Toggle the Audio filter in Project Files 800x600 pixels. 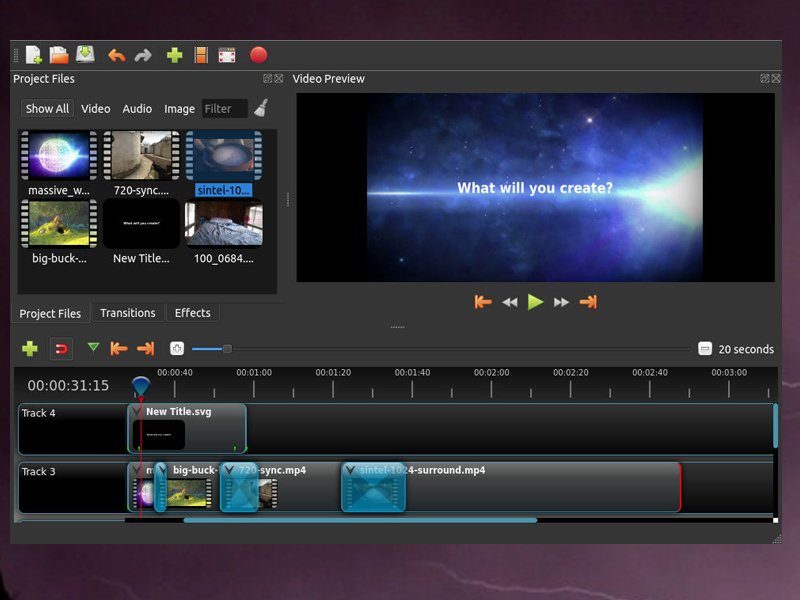click(137, 109)
